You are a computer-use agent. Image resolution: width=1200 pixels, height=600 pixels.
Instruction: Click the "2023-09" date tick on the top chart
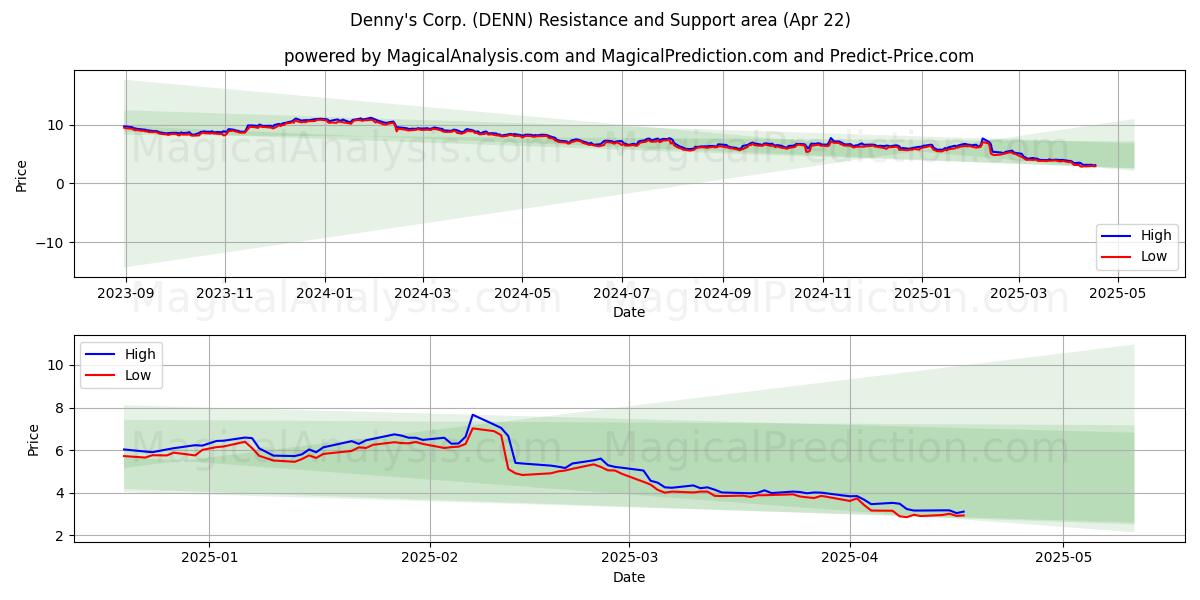coord(126,295)
